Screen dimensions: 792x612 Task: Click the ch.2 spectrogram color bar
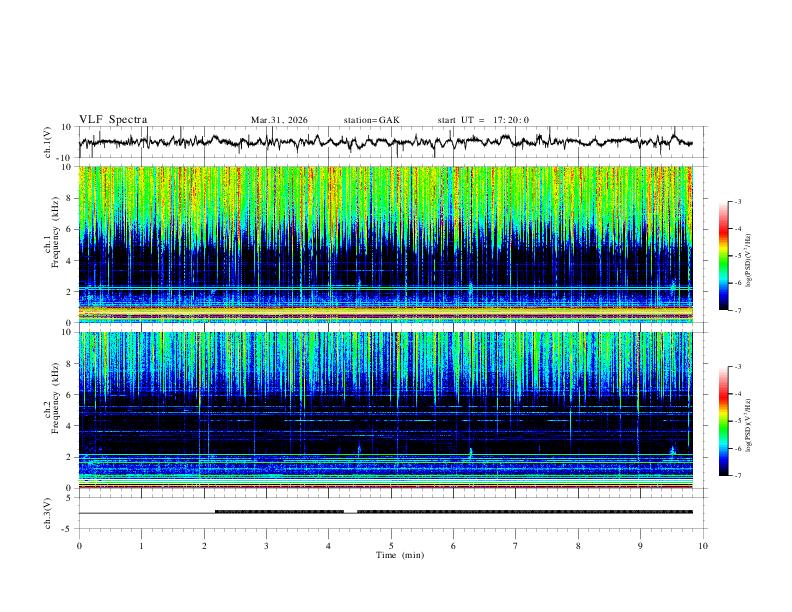click(723, 421)
